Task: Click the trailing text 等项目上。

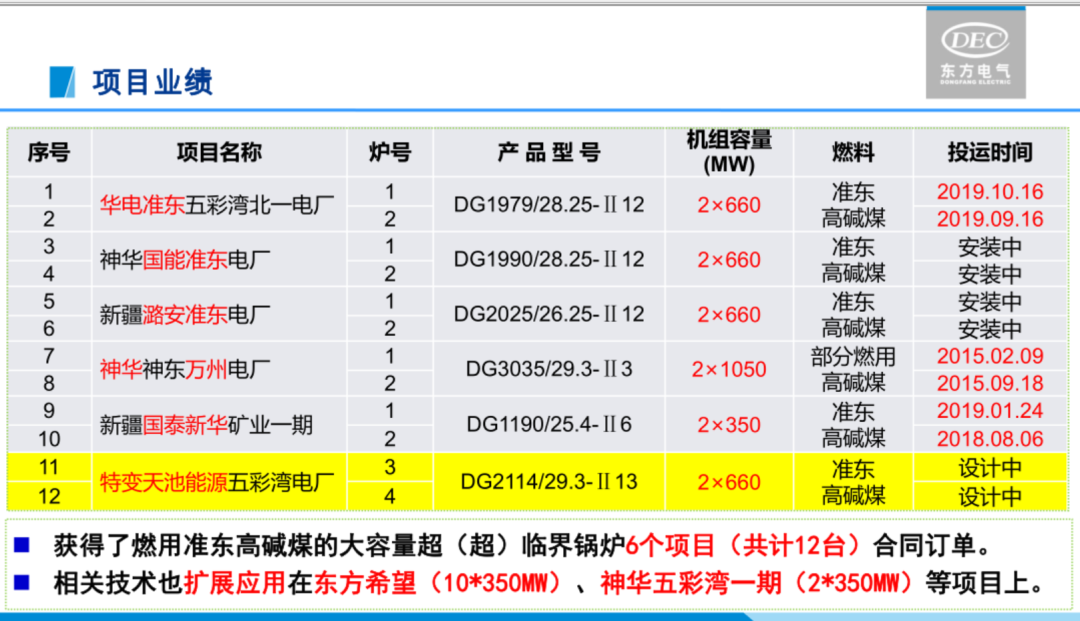Action: pos(987,583)
